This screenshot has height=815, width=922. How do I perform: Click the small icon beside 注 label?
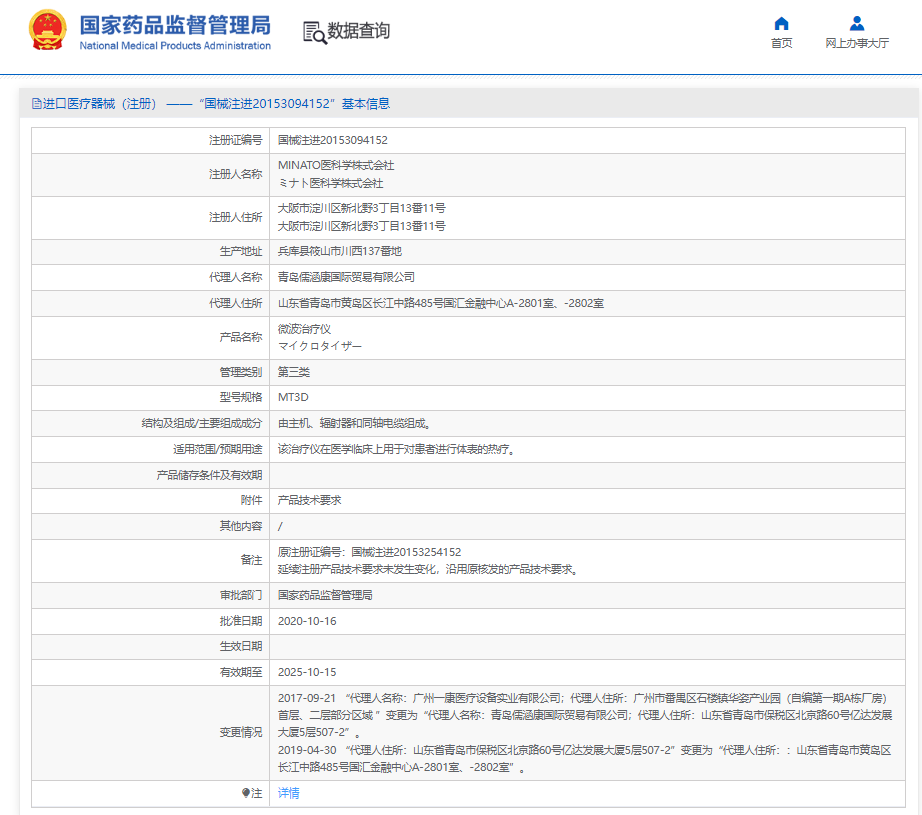pyautogui.click(x=246, y=793)
